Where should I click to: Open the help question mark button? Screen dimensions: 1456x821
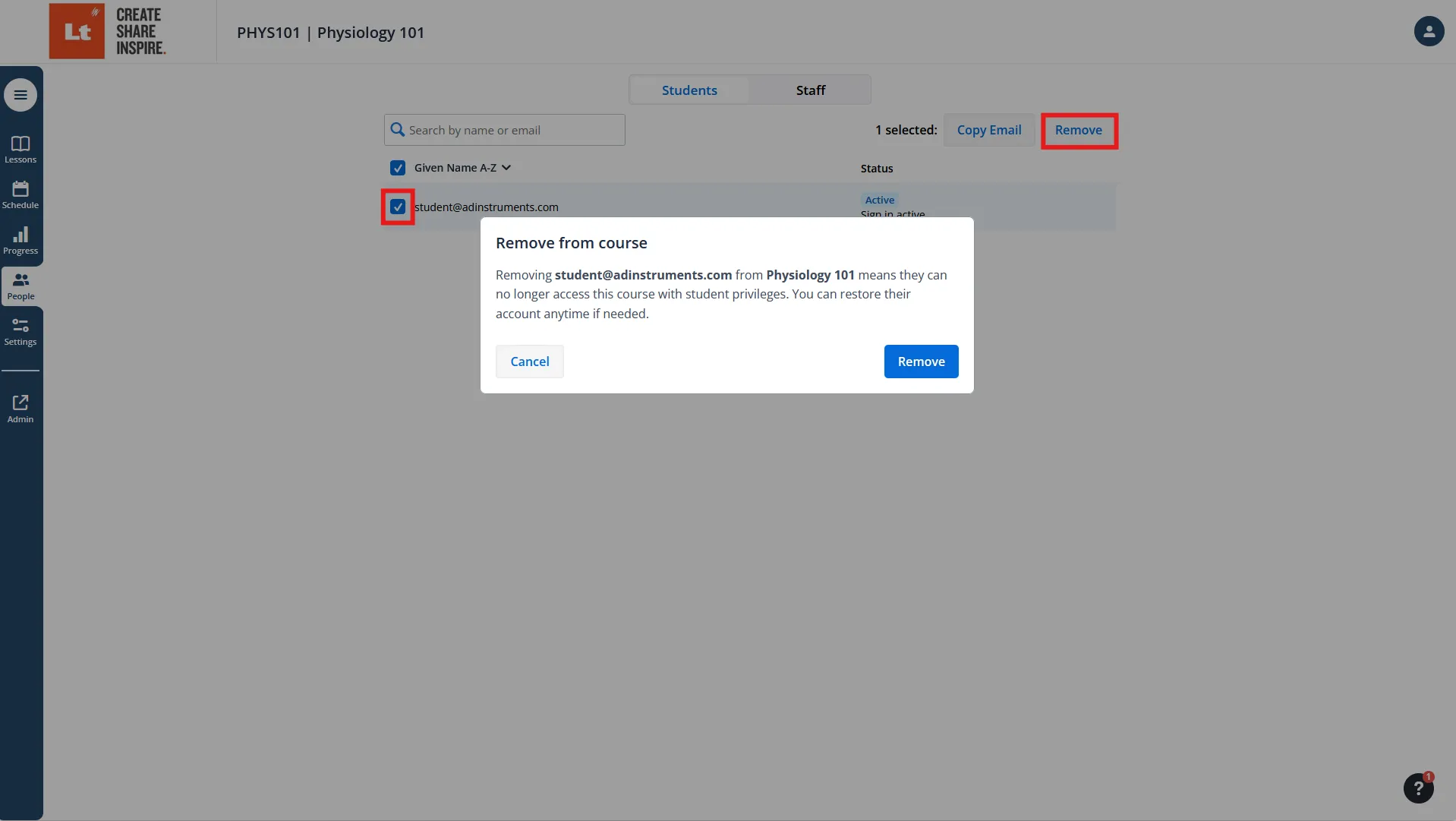pyautogui.click(x=1418, y=788)
